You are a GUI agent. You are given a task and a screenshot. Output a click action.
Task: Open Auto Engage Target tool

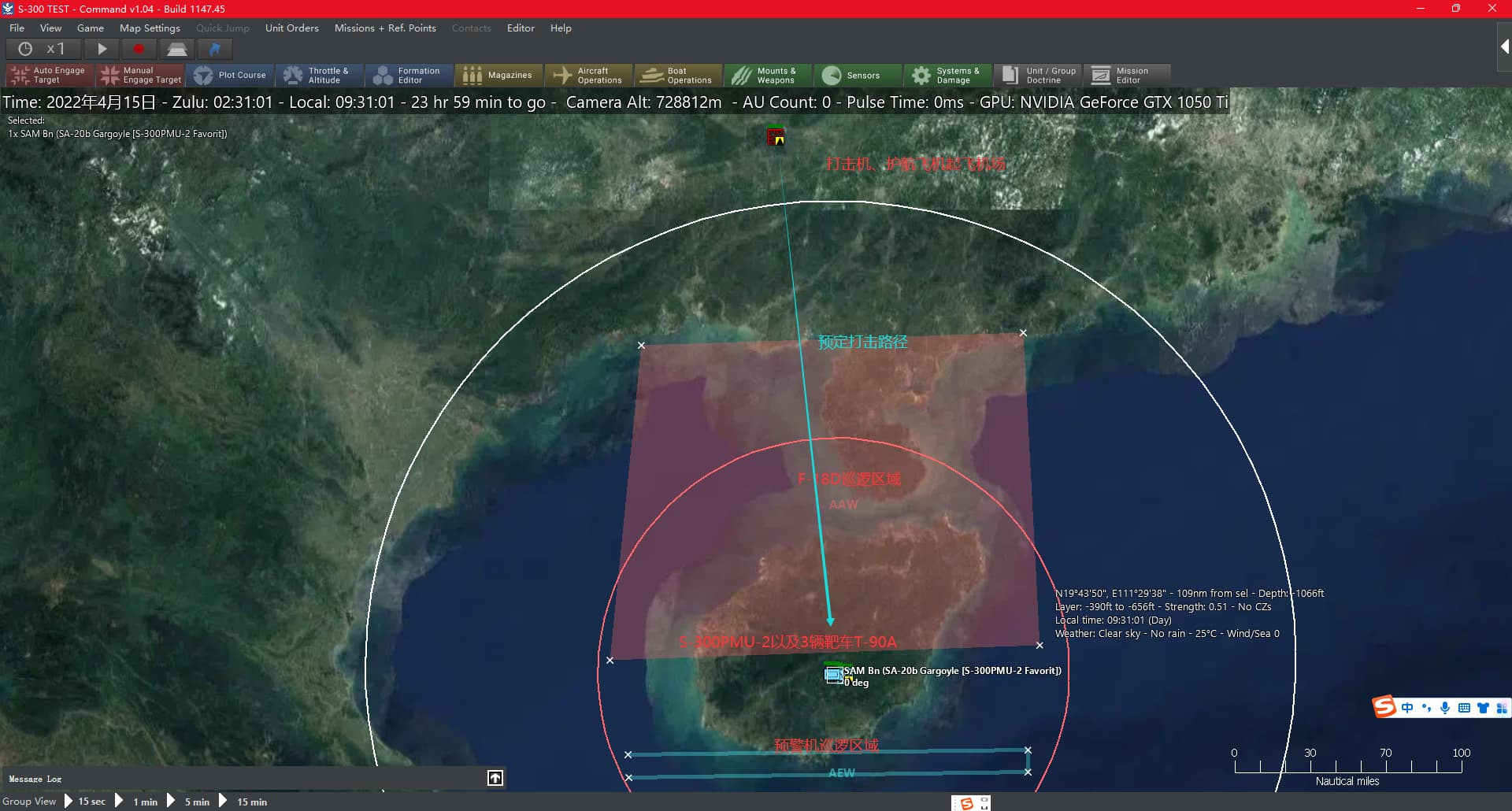click(50, 76)
